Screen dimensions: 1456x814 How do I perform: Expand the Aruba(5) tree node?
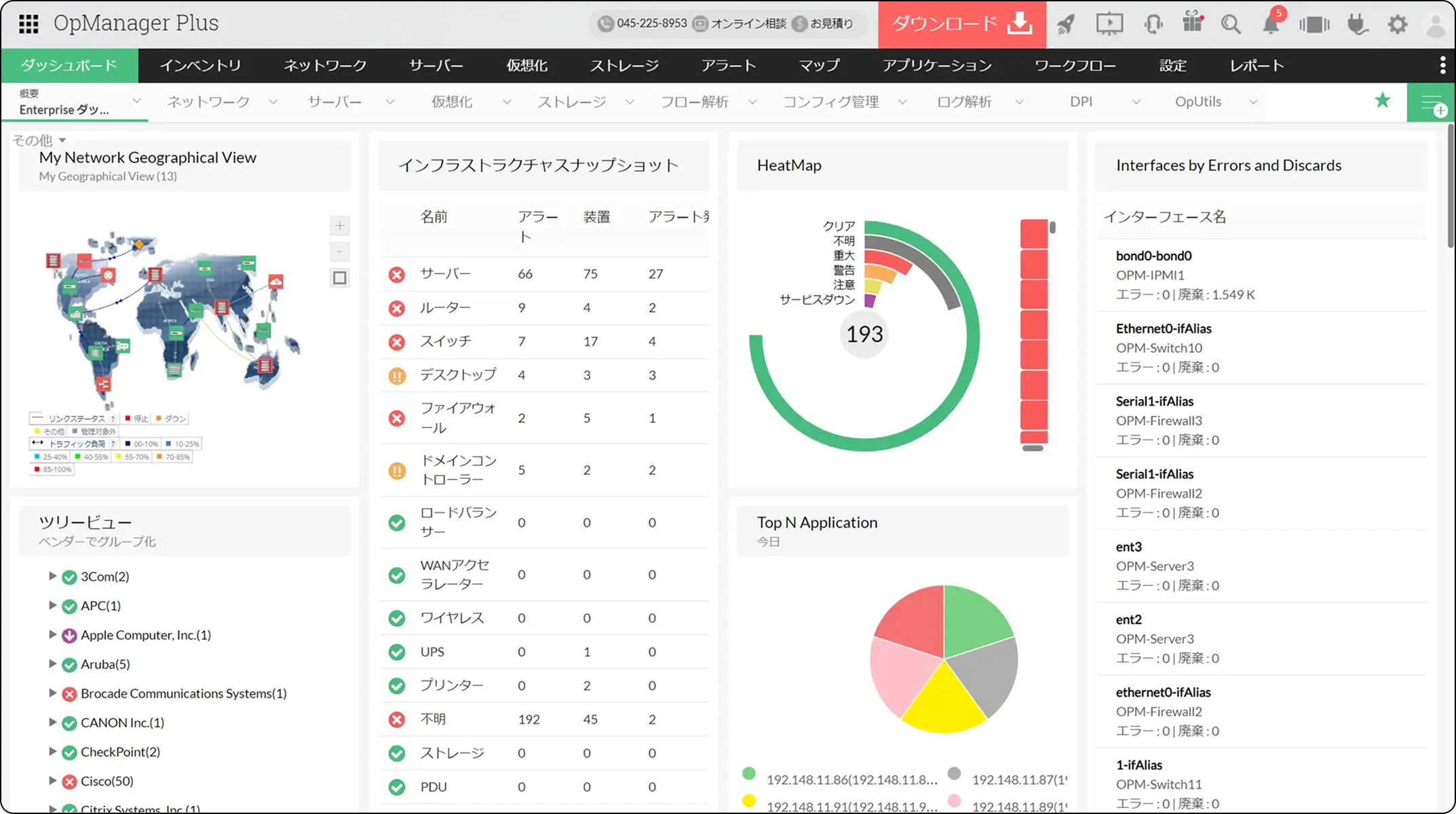[52, 663]
